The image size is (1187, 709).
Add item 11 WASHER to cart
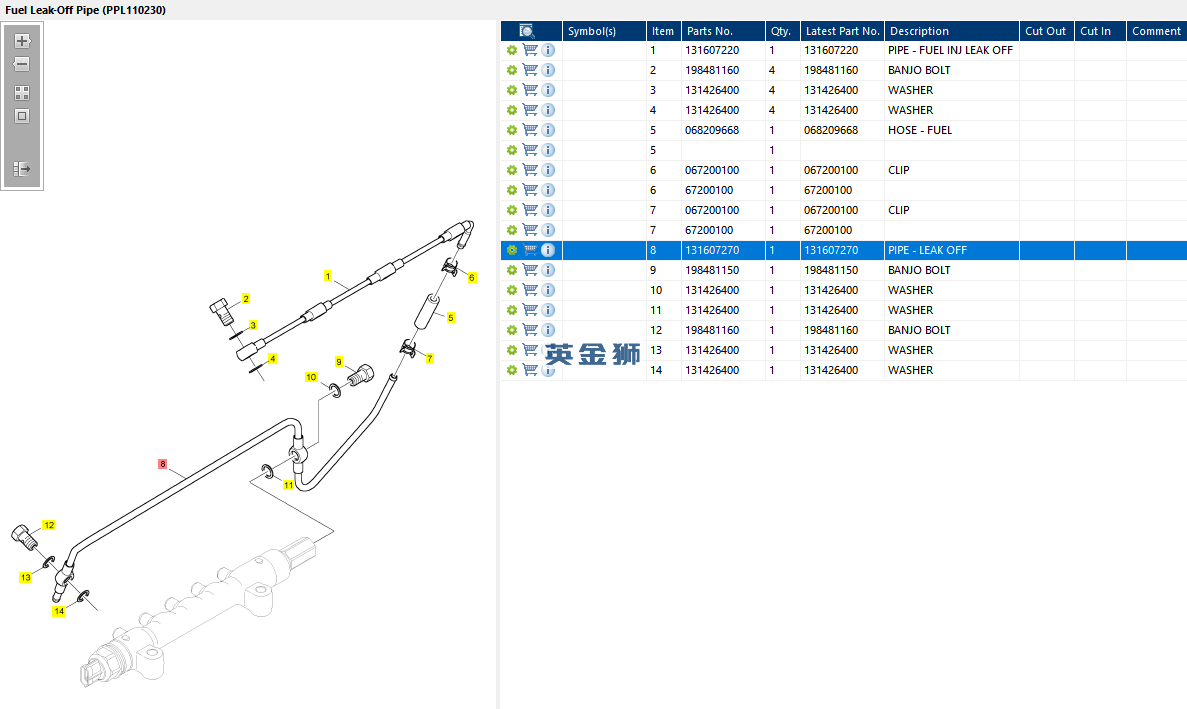(530, 309)
